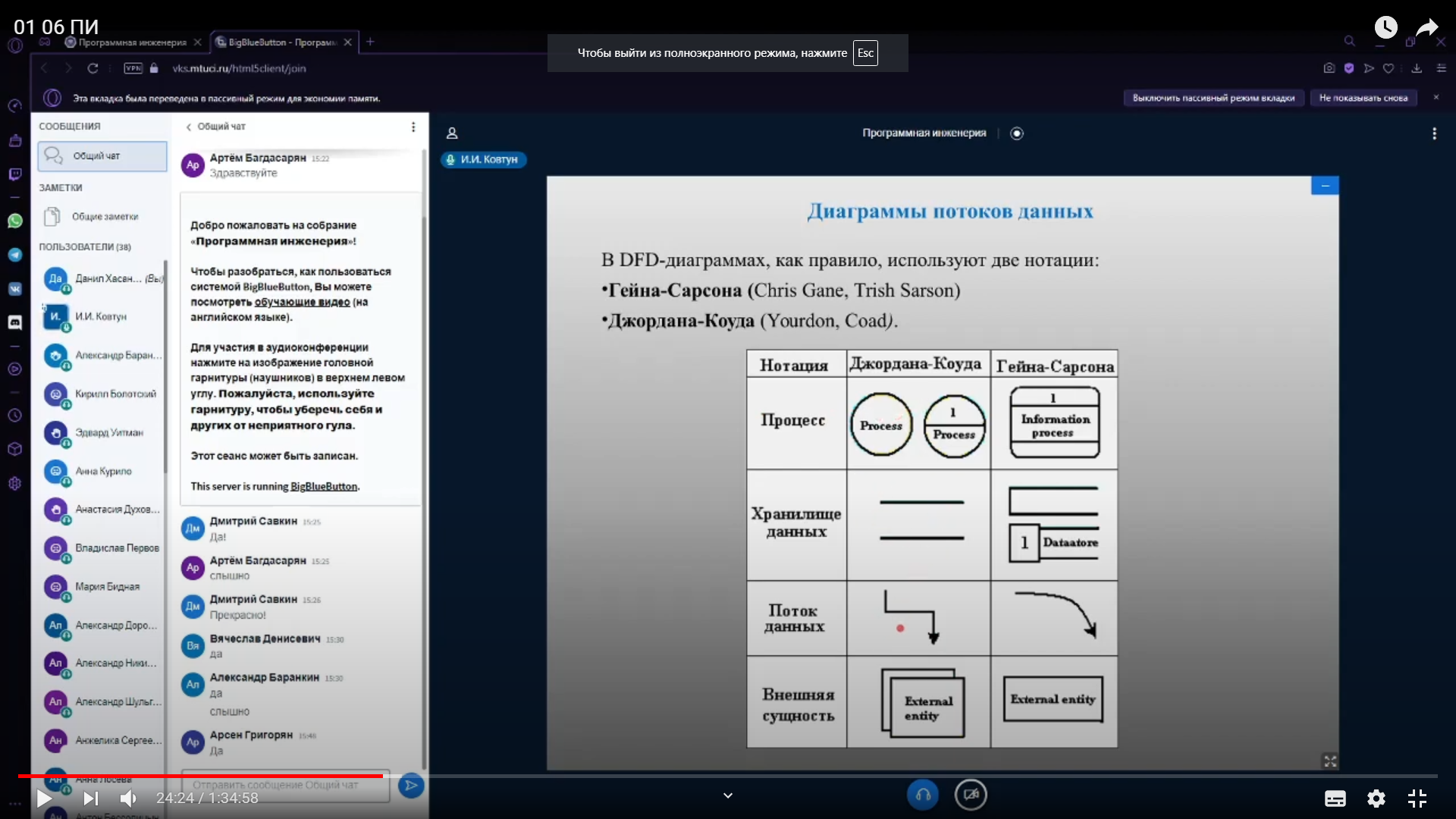
Task: Click Выключить пассивный режим вкладки button
Action: tap(1213, 98)
